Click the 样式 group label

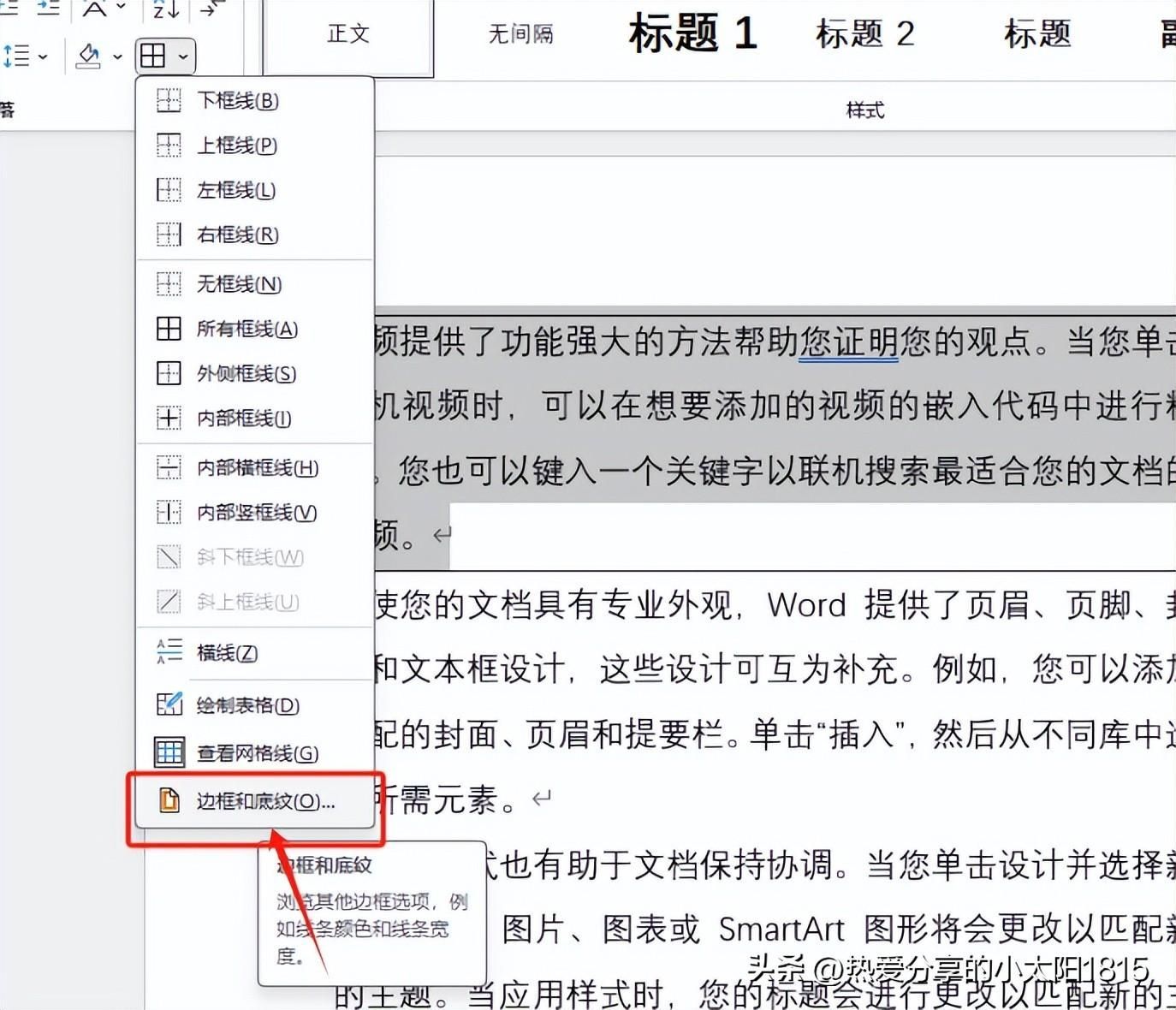point(864,110)
